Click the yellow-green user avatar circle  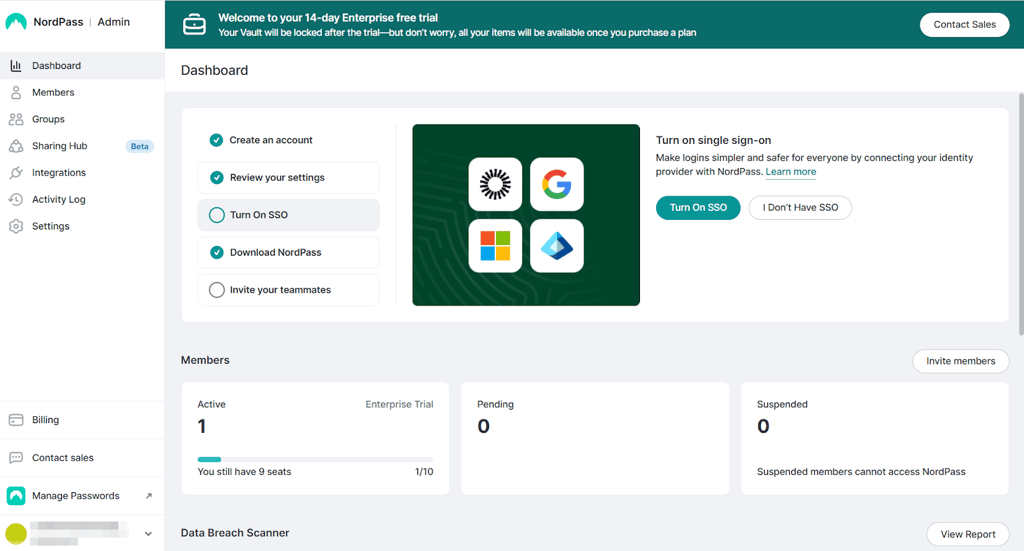[x=16, y=534]
